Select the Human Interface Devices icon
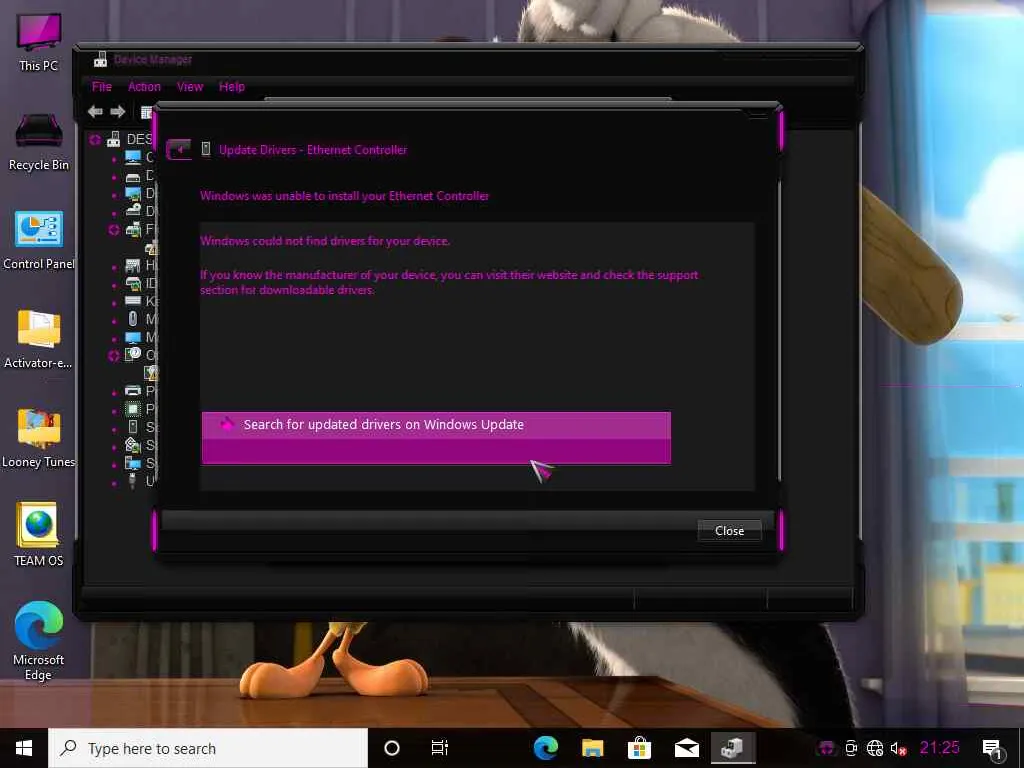1024x768 pixels. (133, 265)
